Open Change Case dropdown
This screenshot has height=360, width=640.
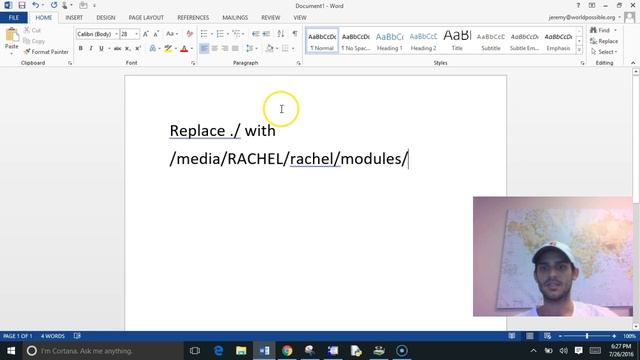172,34
